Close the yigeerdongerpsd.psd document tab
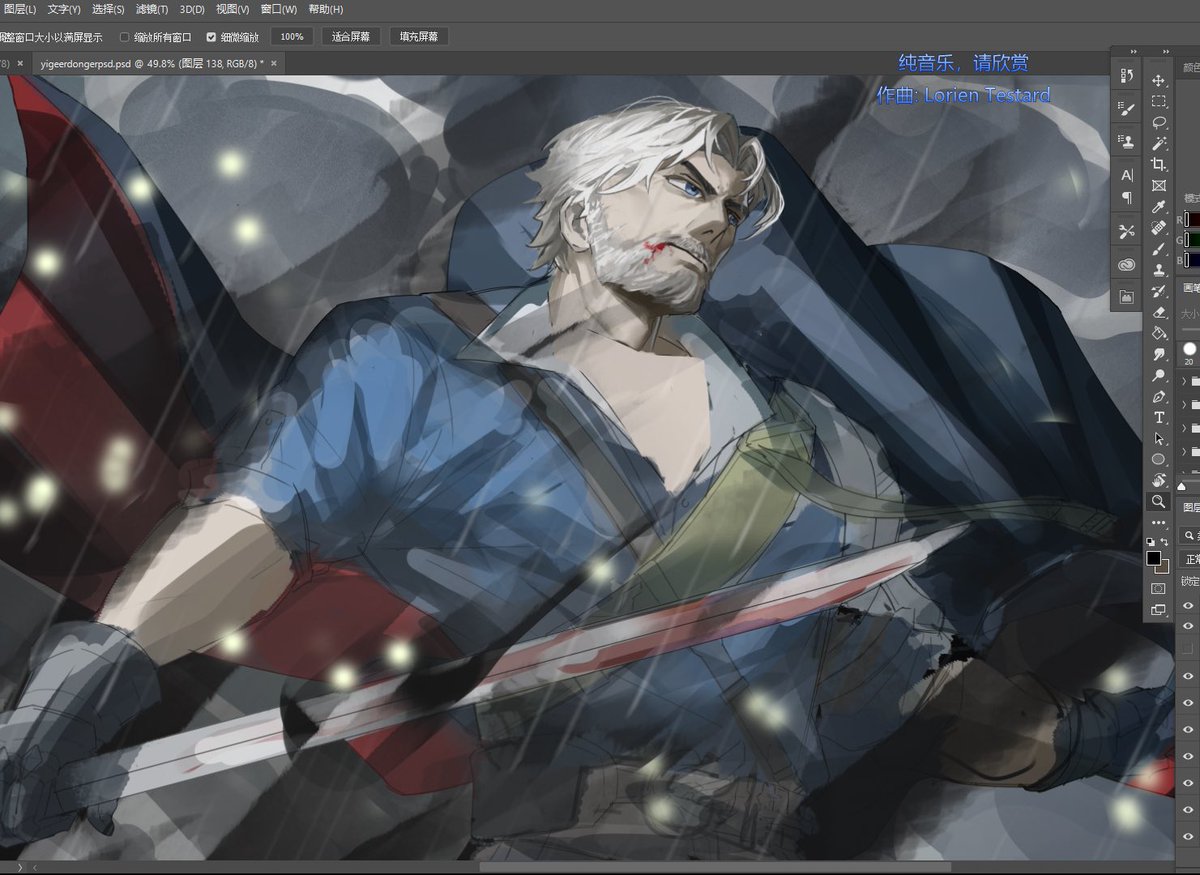 click(x=274, y=63)
